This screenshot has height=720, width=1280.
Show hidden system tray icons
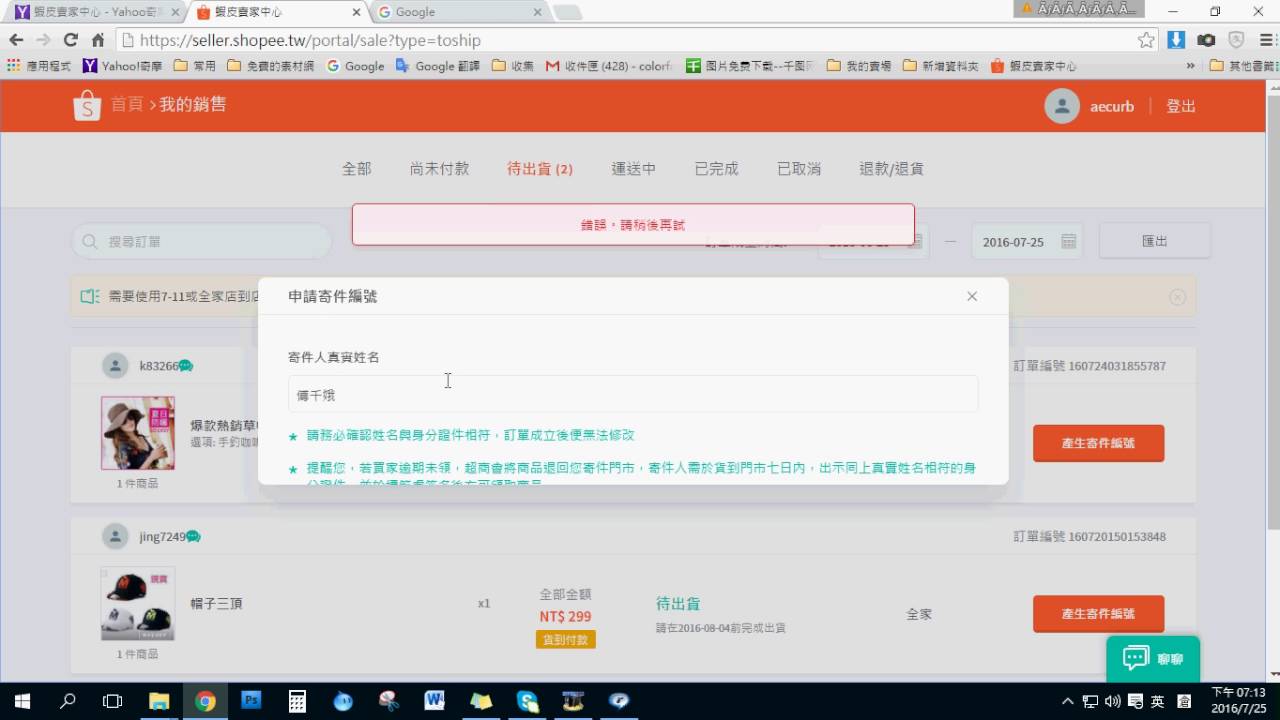1068,701
